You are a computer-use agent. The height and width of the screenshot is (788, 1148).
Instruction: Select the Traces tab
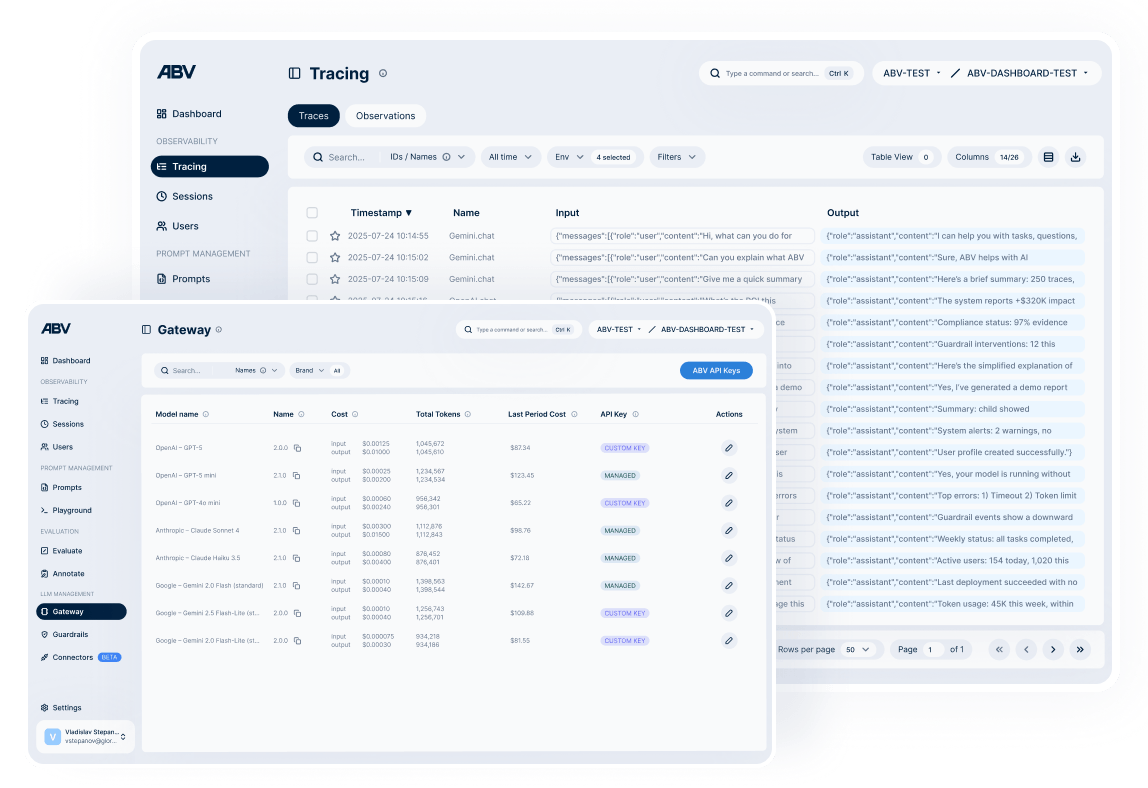[313, 115]
